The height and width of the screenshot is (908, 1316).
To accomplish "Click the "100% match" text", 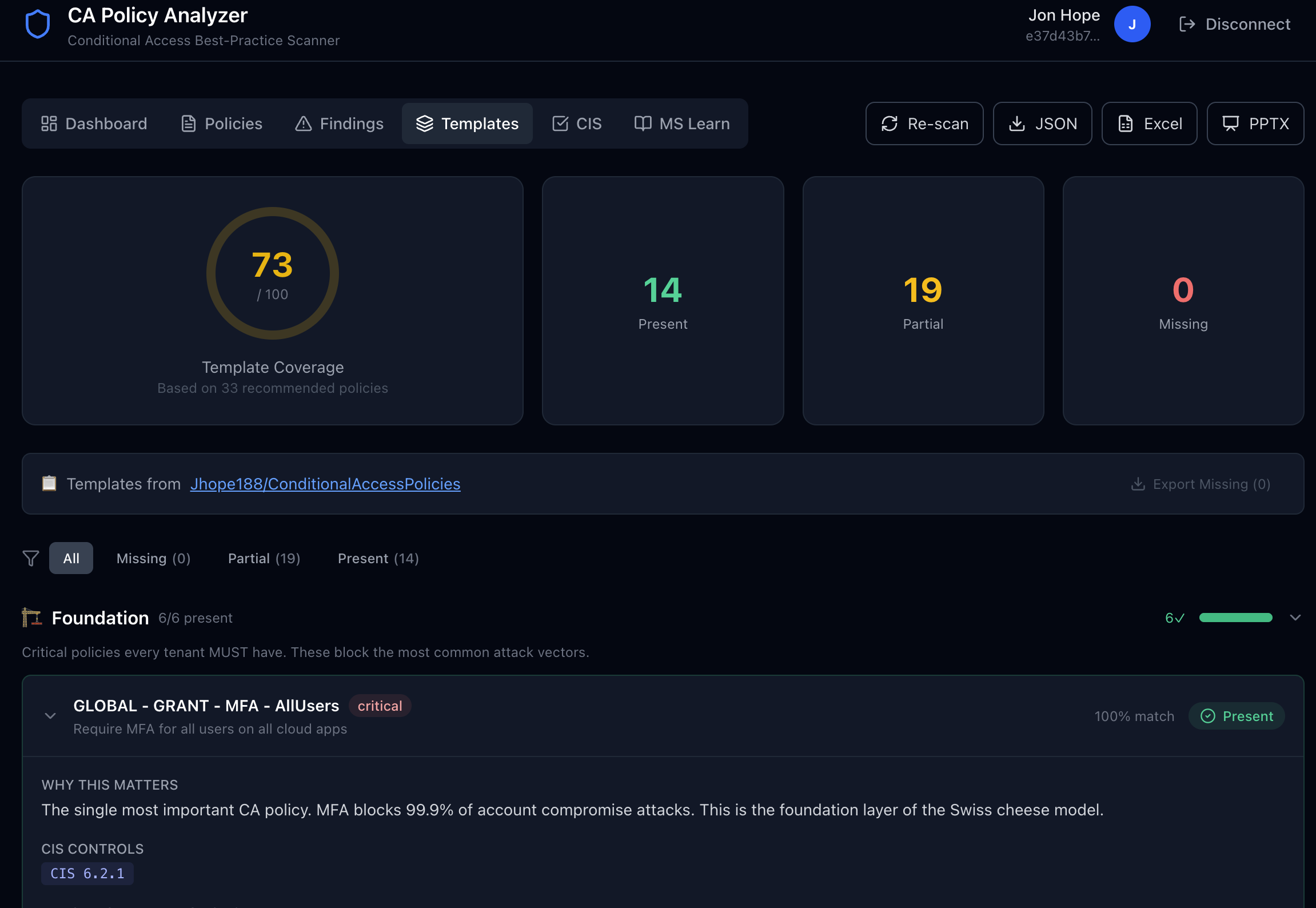I will click(x=1134, y=716).
